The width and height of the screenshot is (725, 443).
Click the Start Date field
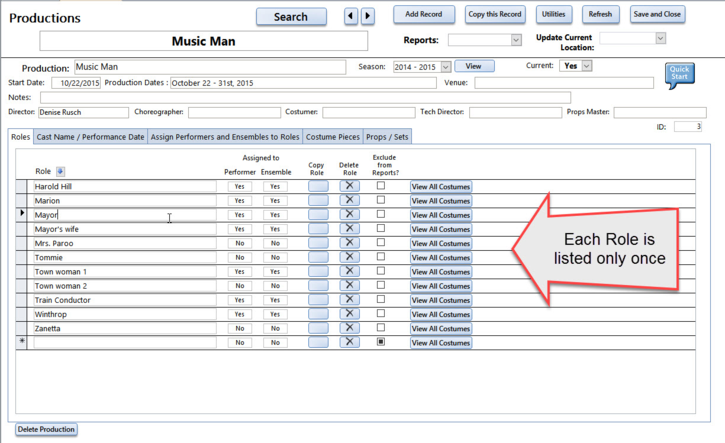[76, 83]
